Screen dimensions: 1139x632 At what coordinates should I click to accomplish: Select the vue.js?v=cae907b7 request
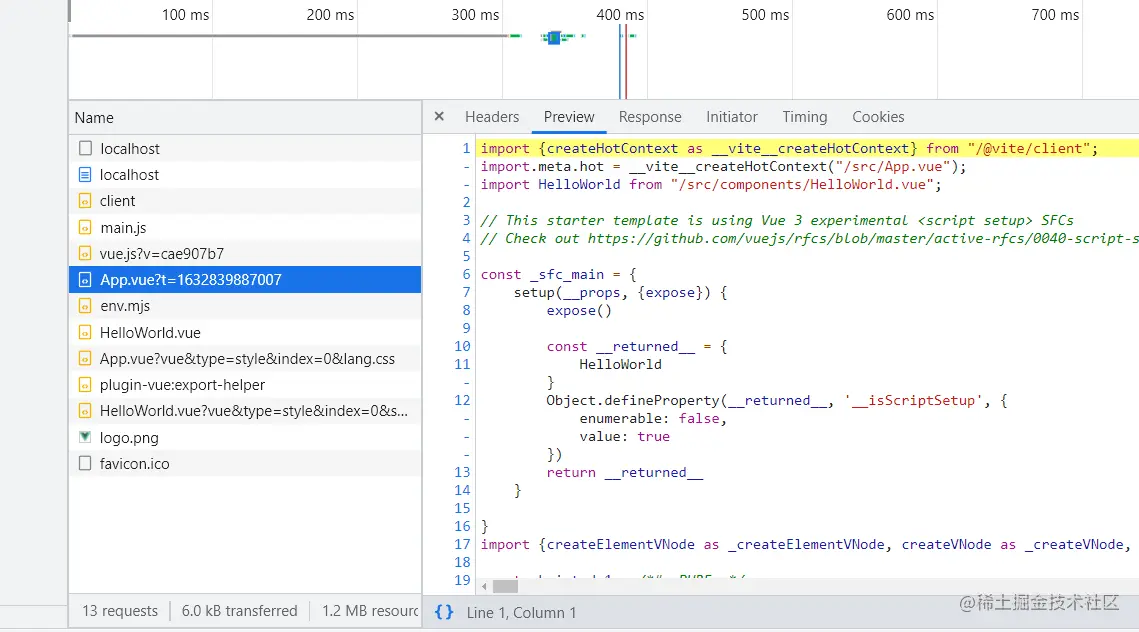point(246,254)
